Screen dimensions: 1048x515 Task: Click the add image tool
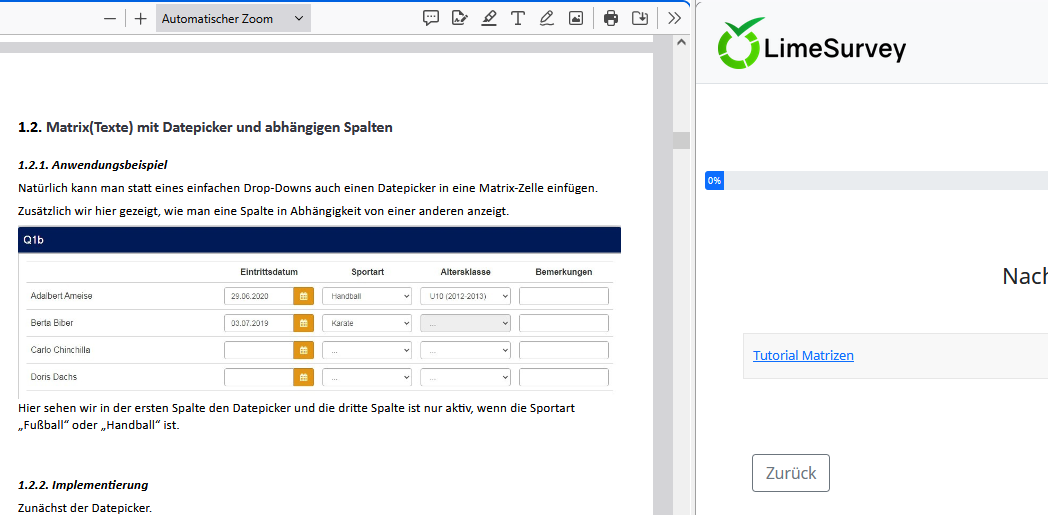(x=575, y=18)
